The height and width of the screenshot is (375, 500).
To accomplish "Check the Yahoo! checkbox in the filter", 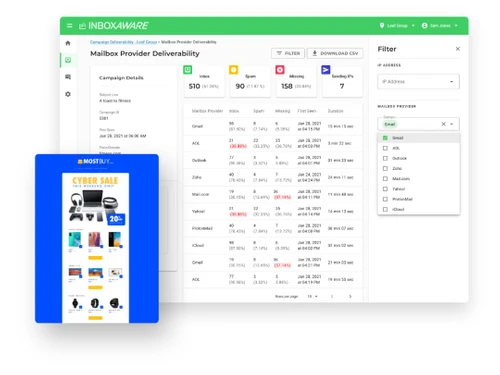I will [x=385, y=189].
